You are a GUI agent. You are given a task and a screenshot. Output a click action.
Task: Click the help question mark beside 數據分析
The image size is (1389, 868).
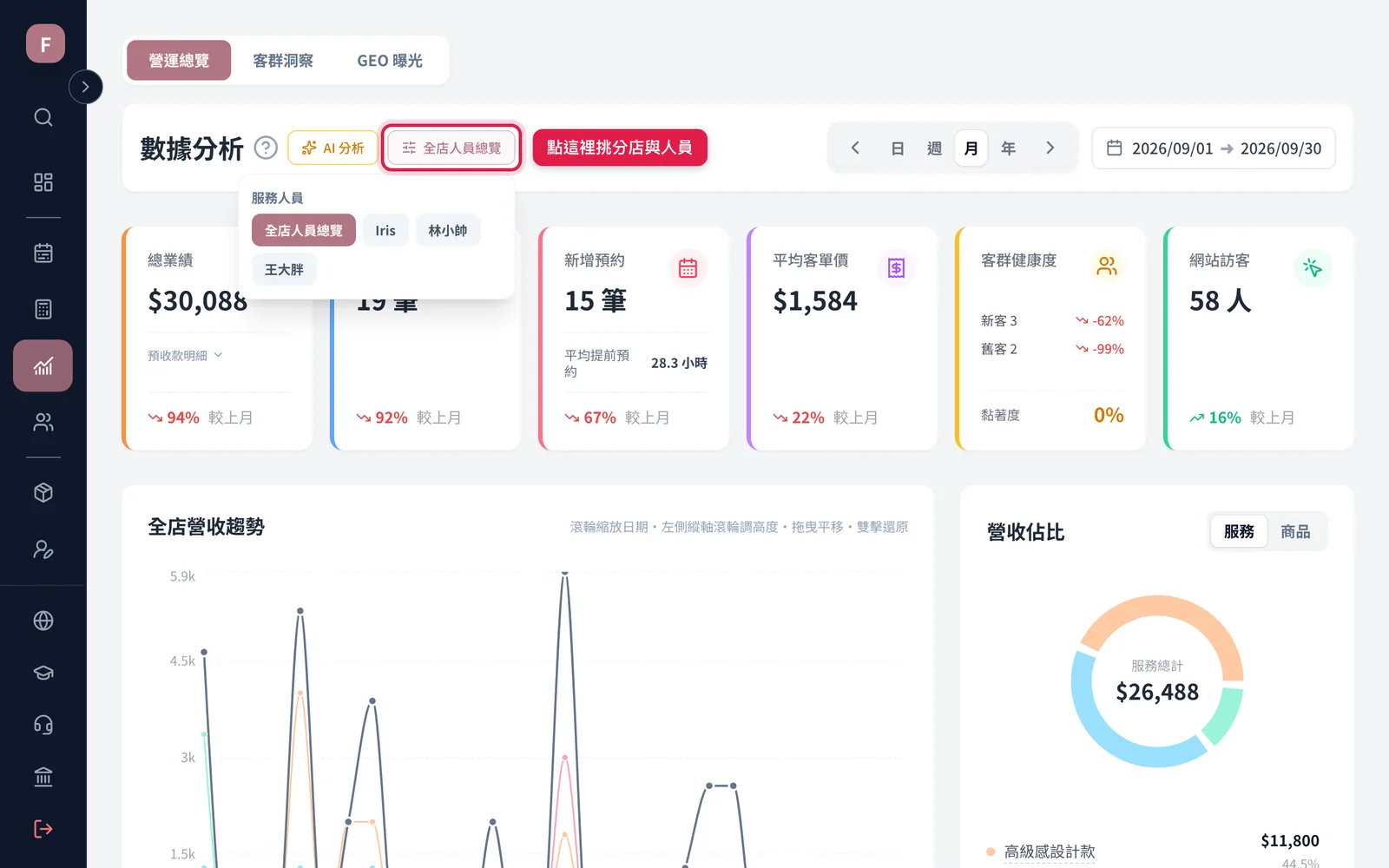click(266, 148)
